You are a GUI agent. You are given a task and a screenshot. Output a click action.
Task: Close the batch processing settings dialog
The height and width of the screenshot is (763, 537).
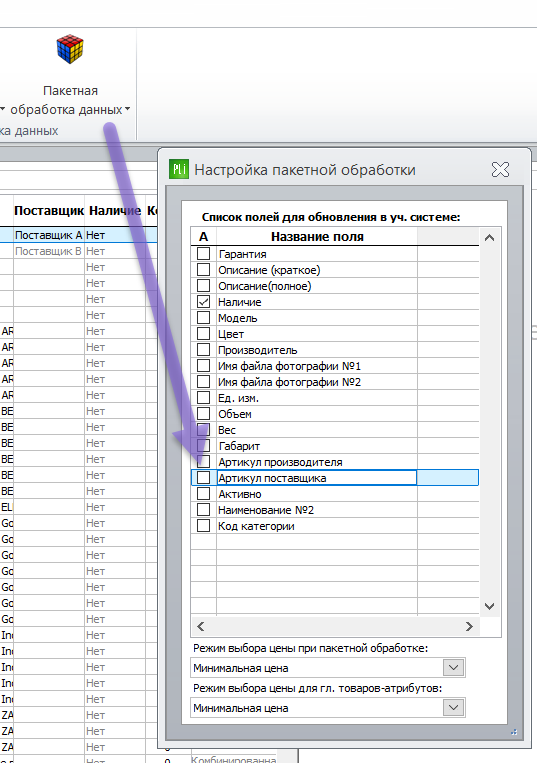[x=500, y=169]
